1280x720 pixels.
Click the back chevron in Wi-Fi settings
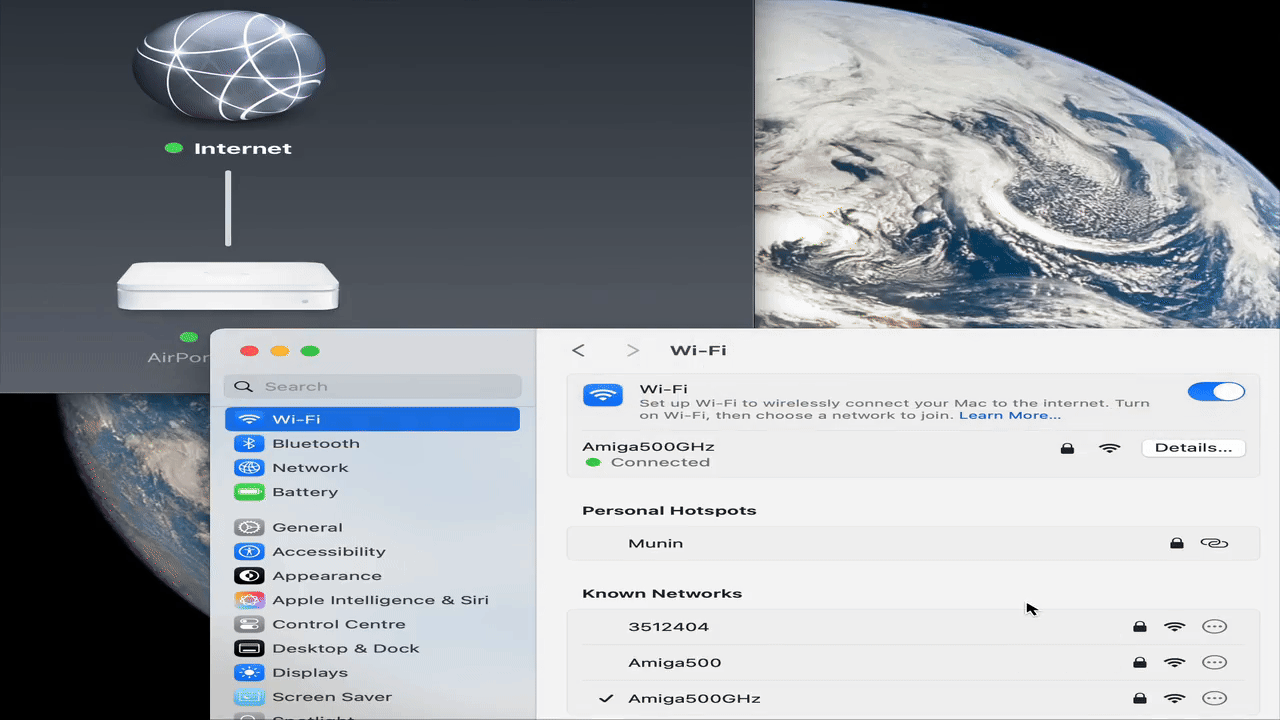[x=578, y=350]
